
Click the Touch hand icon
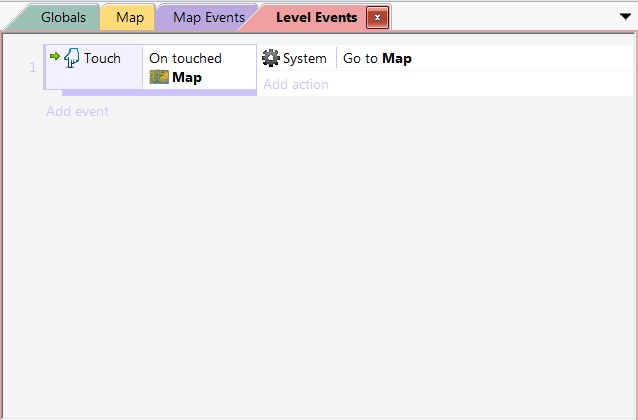pos(72,58)
